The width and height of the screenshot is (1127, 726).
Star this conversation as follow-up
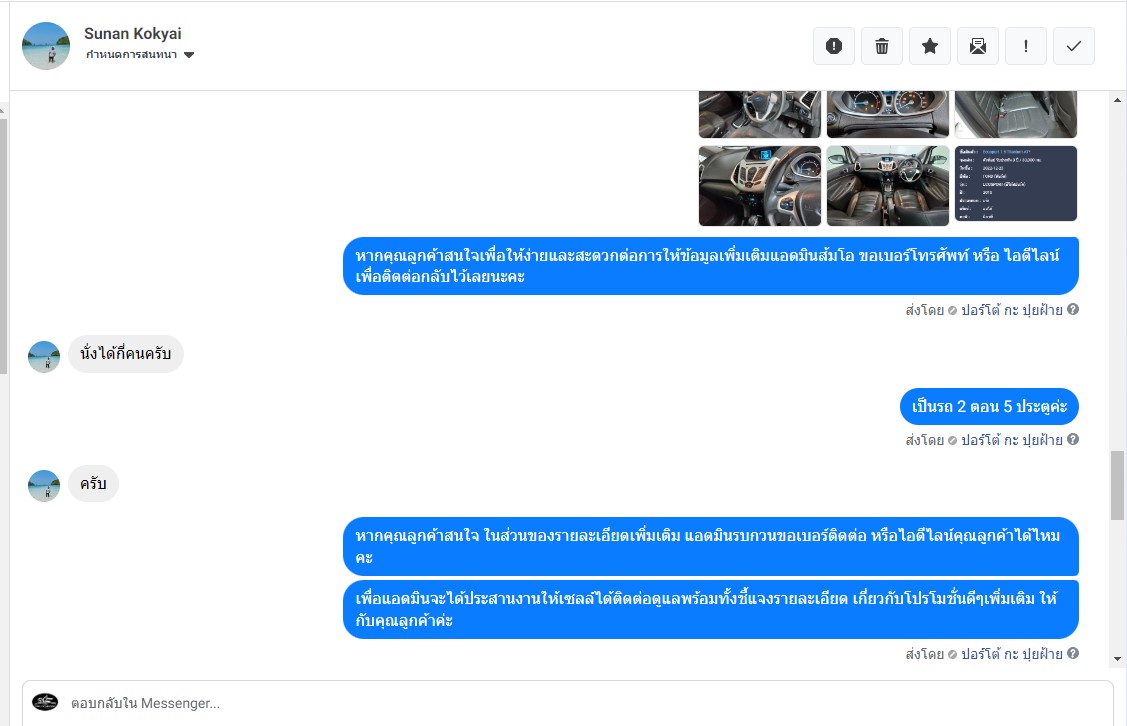(930, 46)
